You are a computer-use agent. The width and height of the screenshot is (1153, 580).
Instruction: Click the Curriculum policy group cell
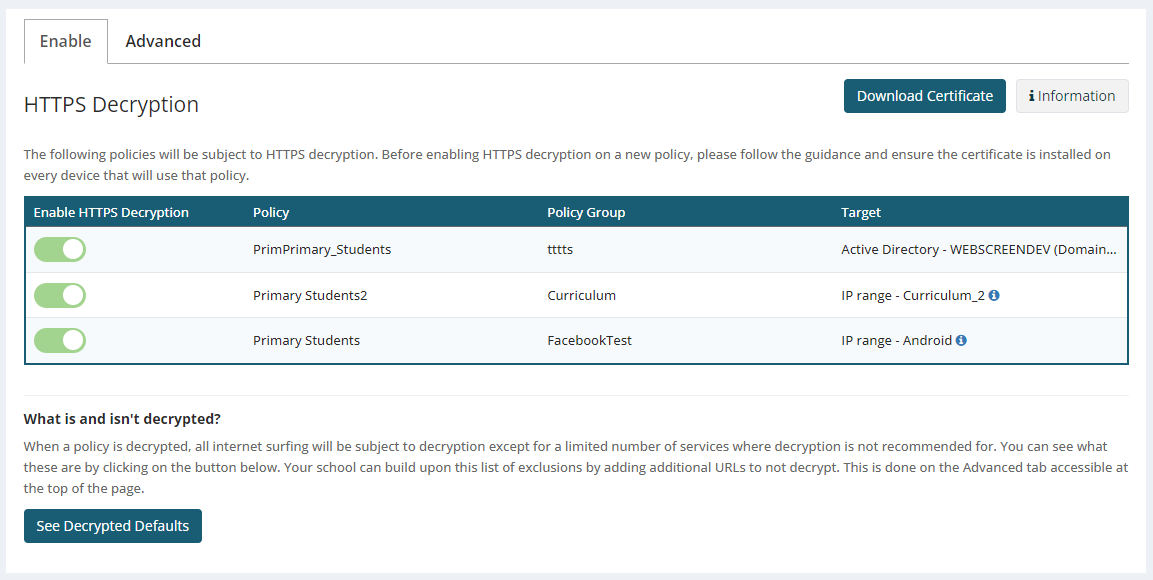coord(581,296)
